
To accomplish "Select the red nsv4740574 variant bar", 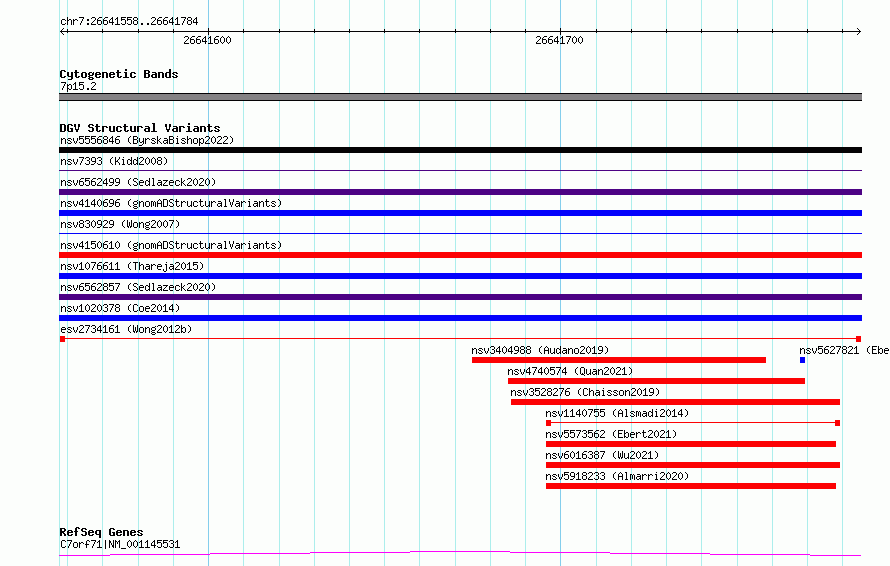I will click(656, 381).
